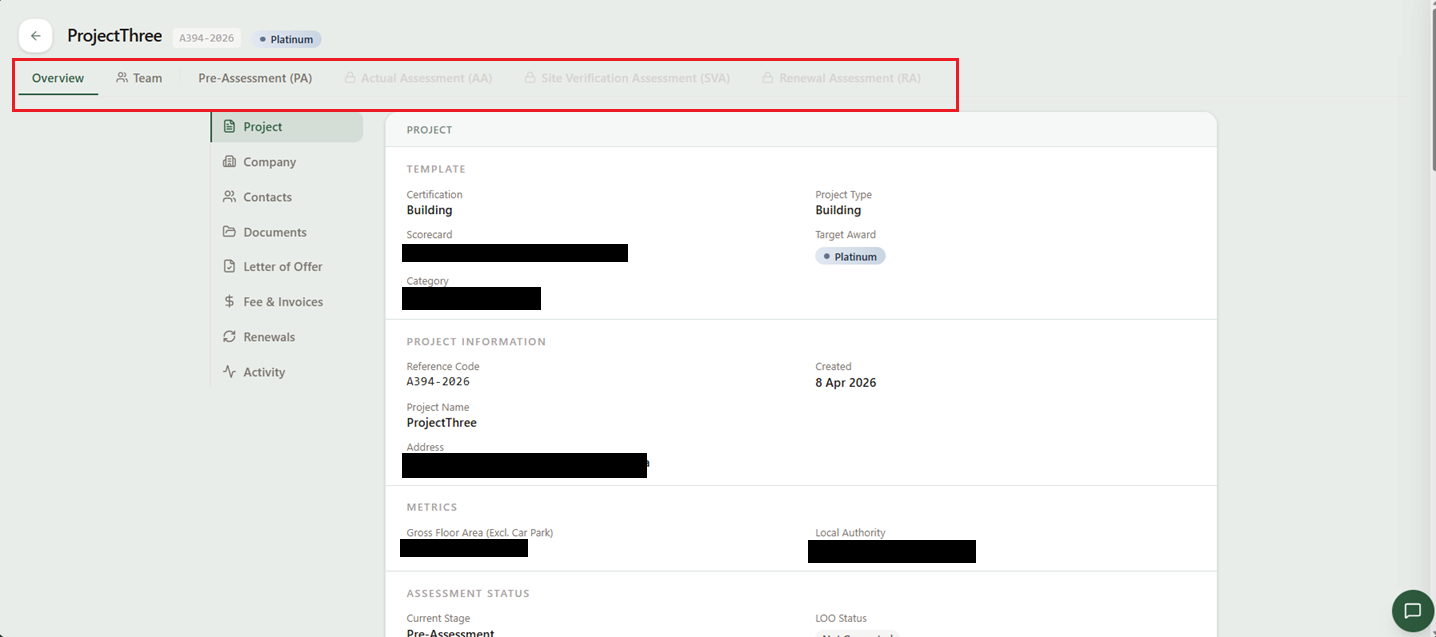1436x637 pixels.
Task: Click the ProjectThree page title
Action: (114, 36)
